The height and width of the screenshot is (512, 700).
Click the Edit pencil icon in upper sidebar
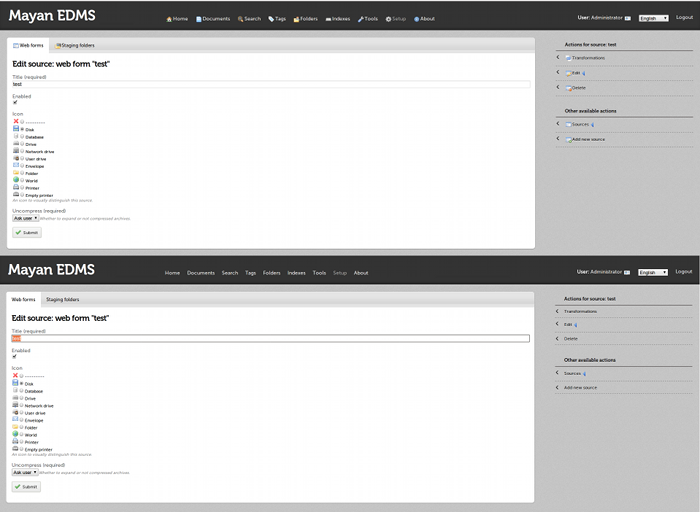coord(569,73)
